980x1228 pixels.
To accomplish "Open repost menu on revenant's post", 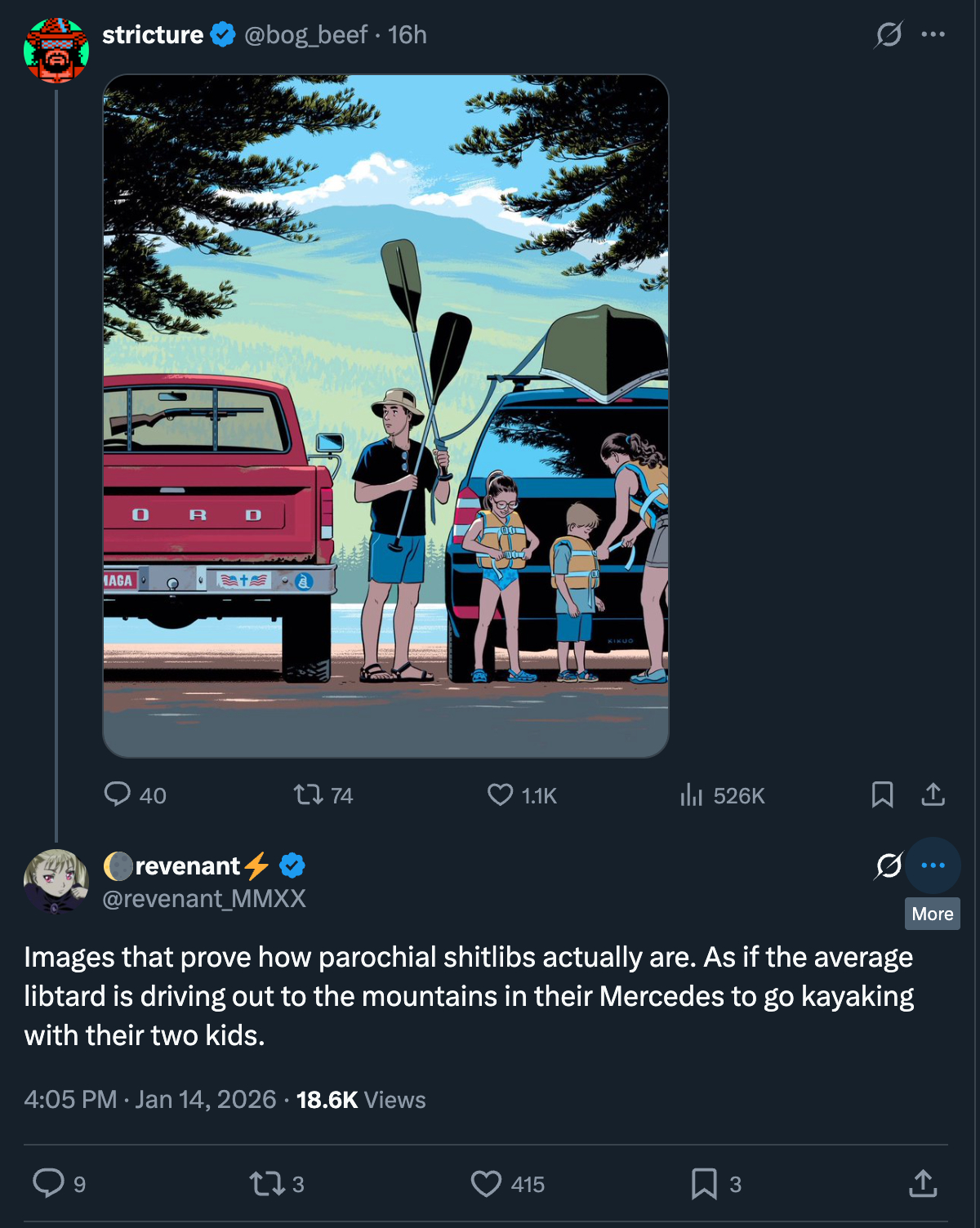I will [265, 1183].
